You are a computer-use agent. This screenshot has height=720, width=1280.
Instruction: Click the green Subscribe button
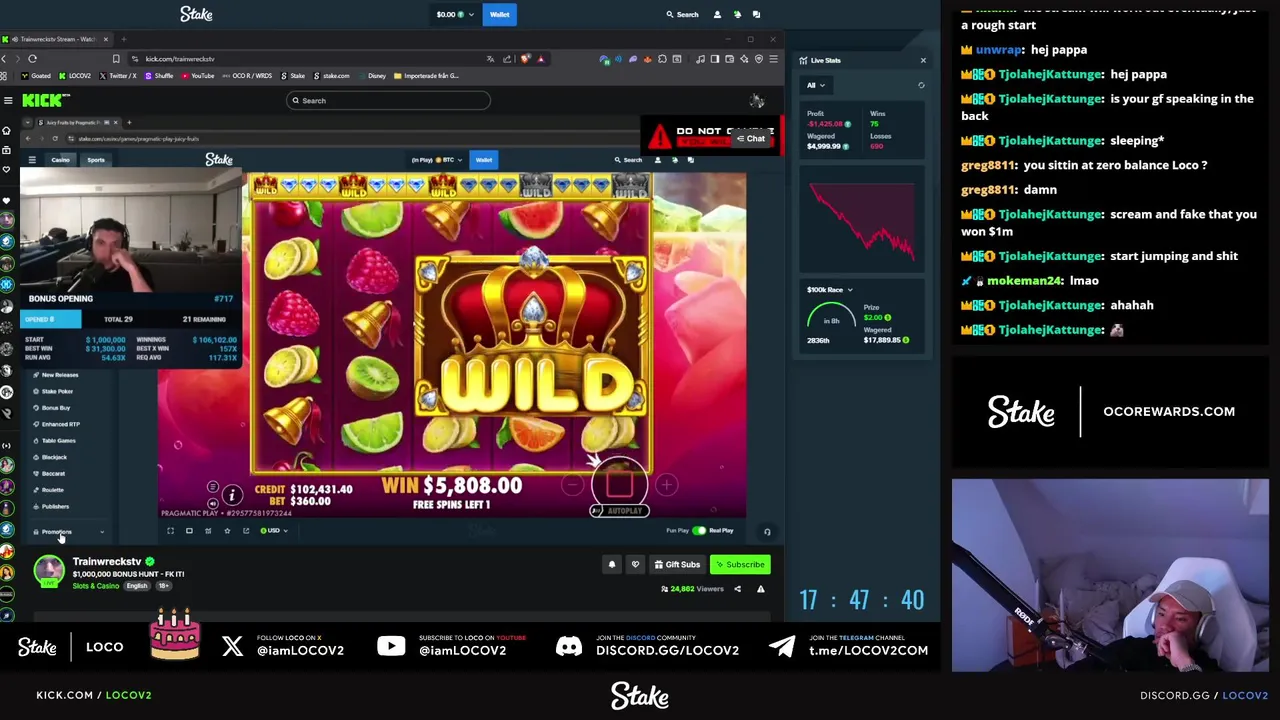[x=740, y=565]
